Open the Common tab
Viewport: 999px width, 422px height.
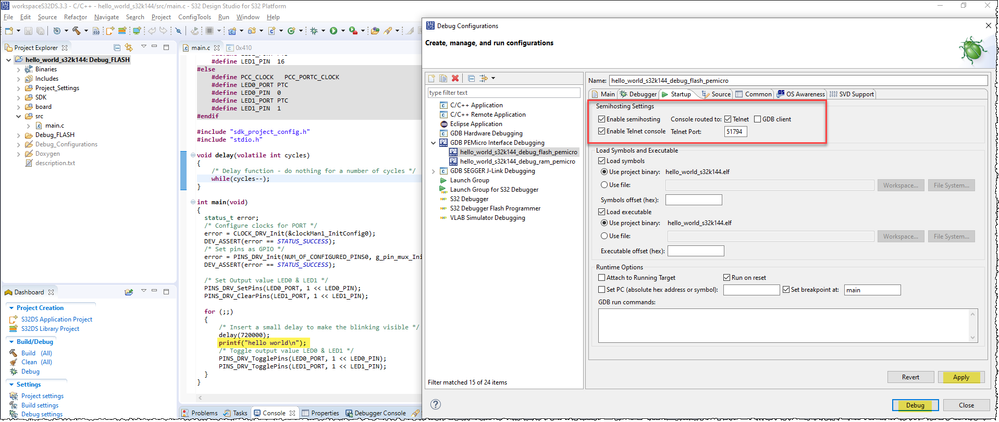coord(754,94)
